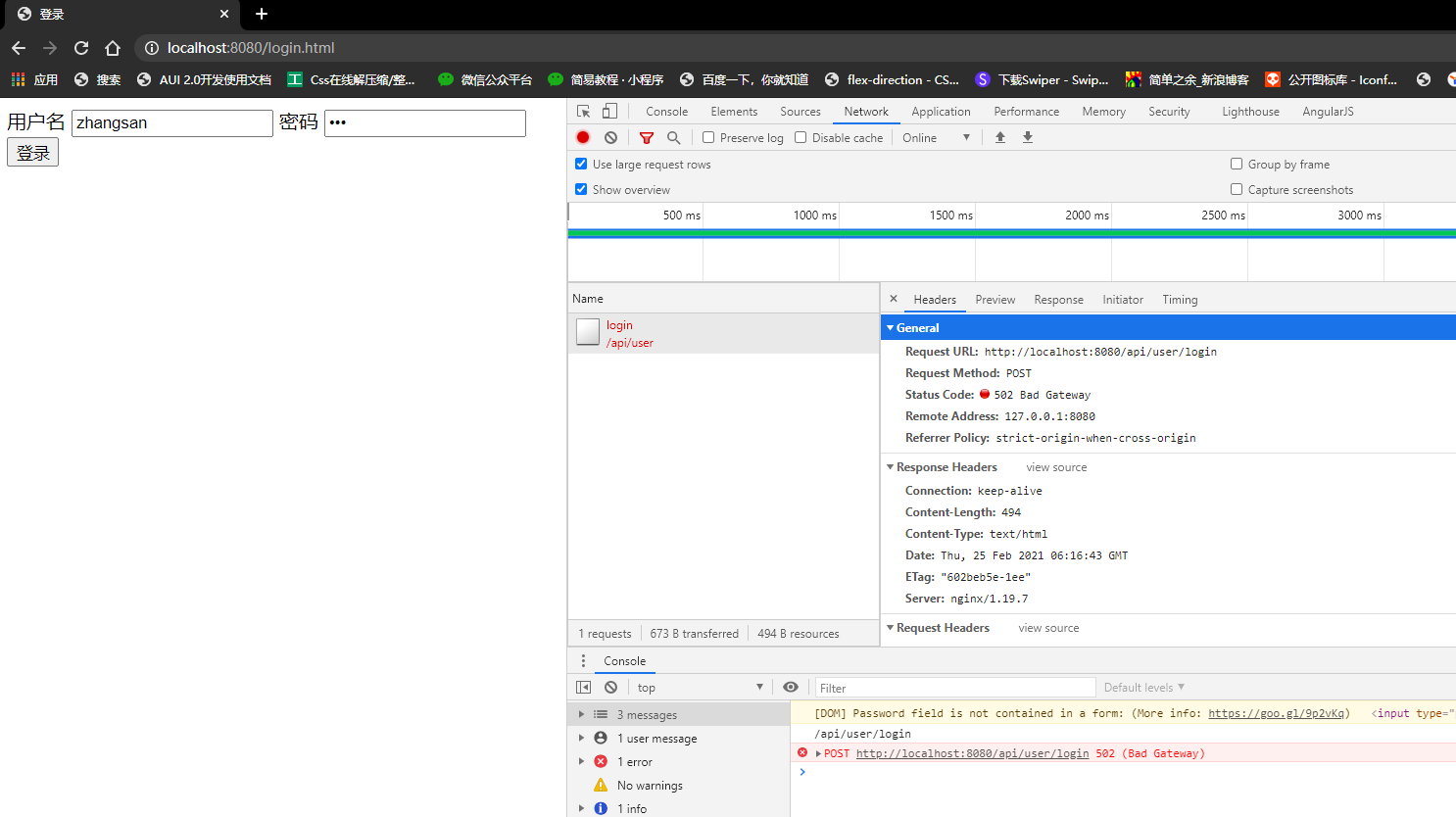Open the Response tab of the request

click(x=1059, y=300)
